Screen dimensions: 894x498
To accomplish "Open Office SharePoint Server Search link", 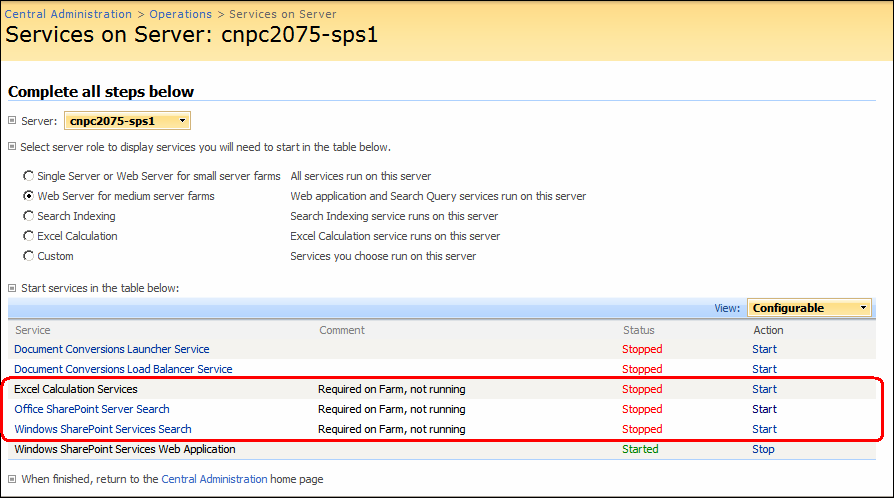I will pyautogui.click(x=92, y=409).
